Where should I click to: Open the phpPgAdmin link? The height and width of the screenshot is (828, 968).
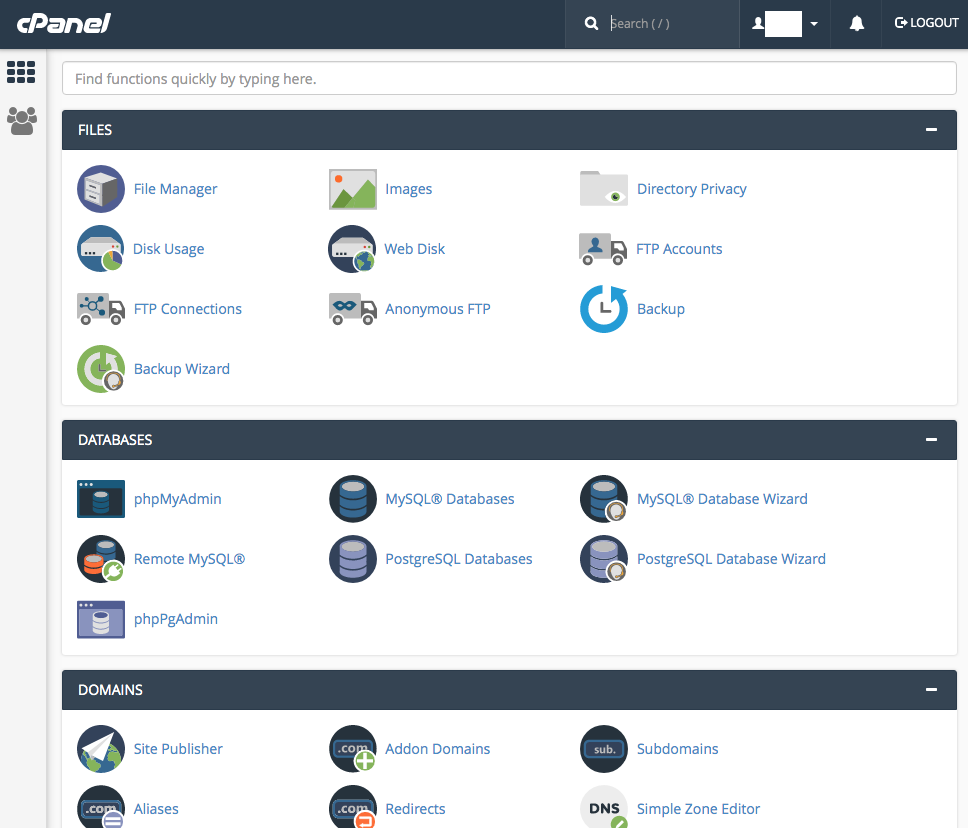(x=176, y=619)
